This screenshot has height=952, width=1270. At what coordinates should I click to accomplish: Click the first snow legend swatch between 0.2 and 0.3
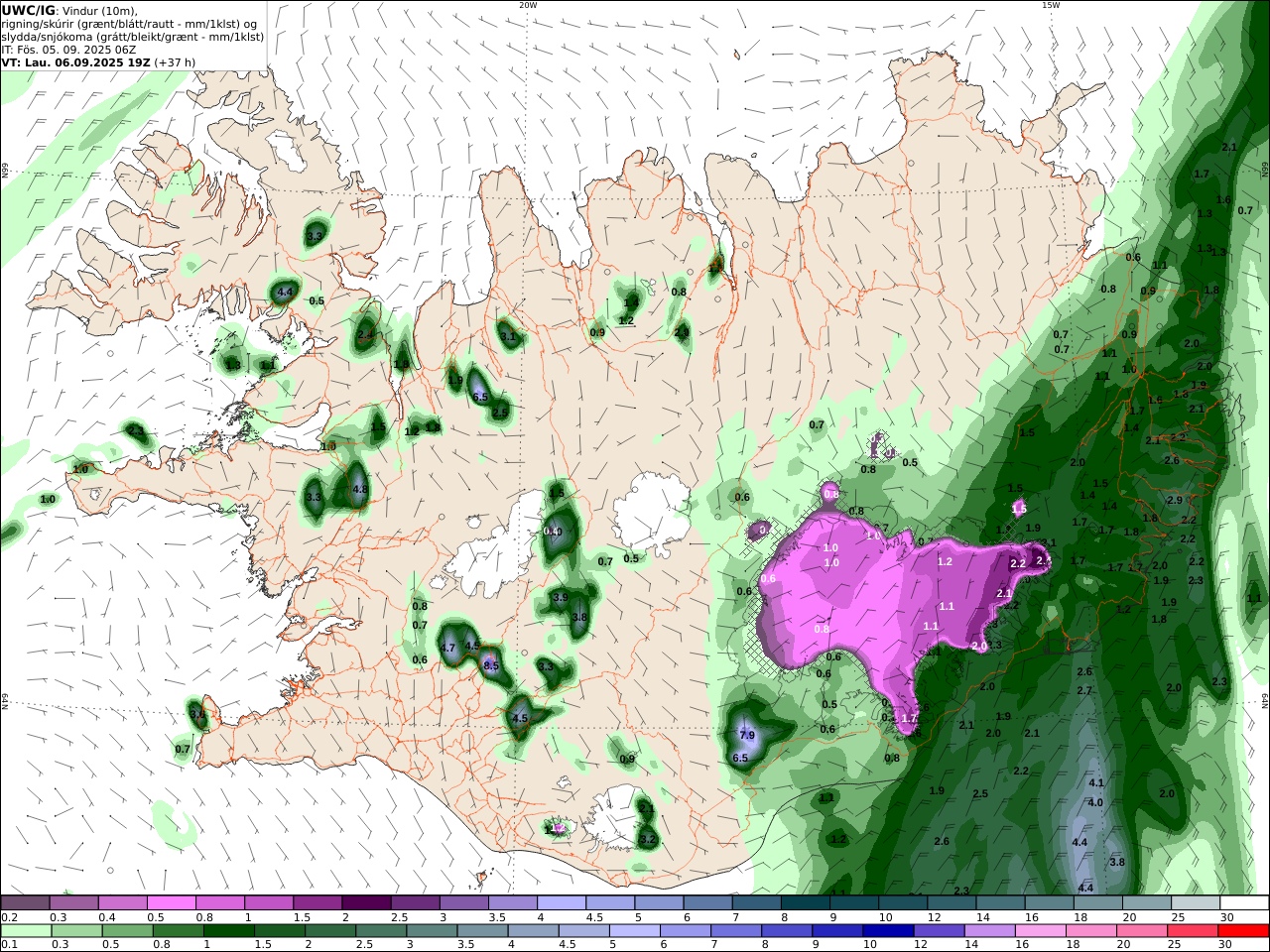25,903
